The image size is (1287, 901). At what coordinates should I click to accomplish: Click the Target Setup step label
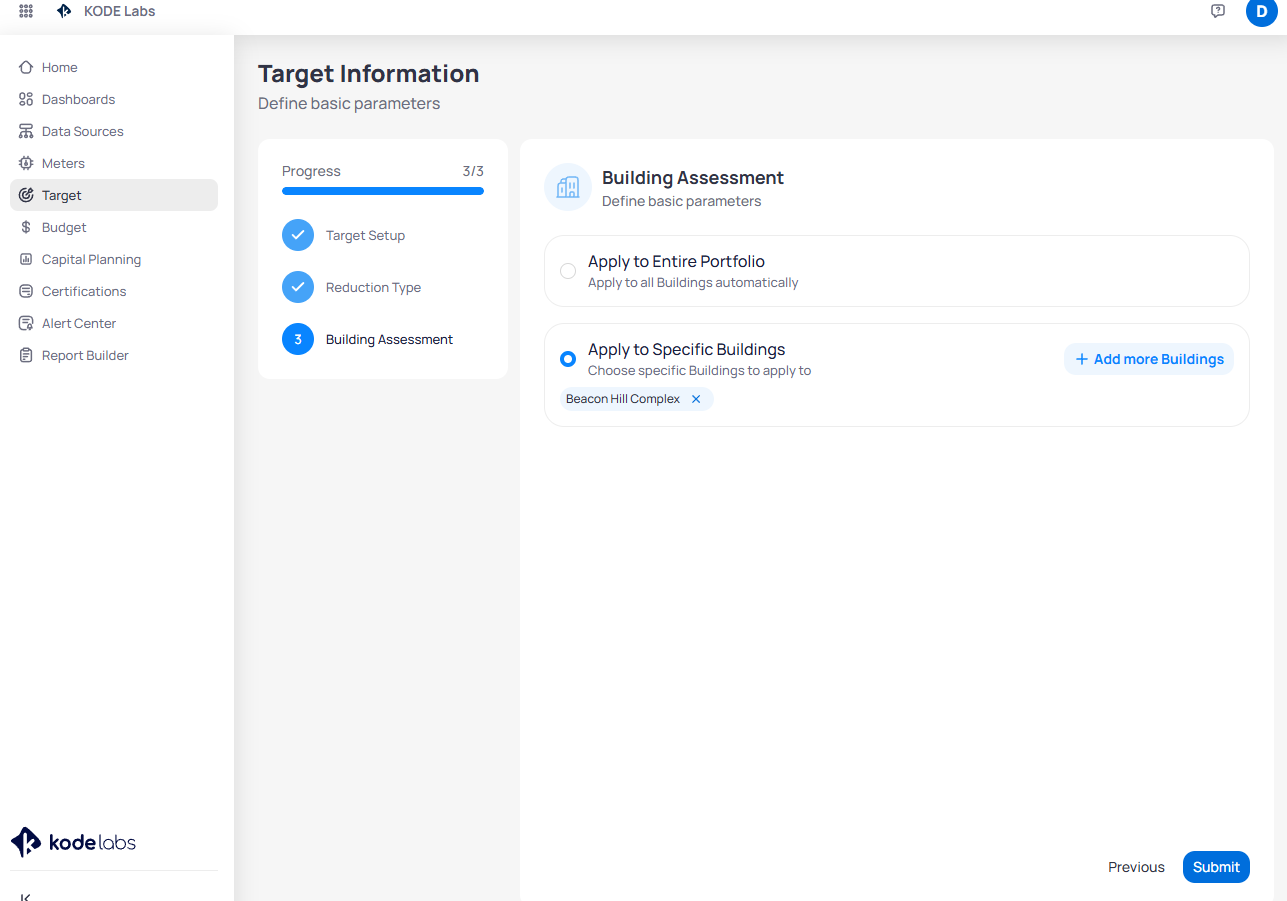365,235
